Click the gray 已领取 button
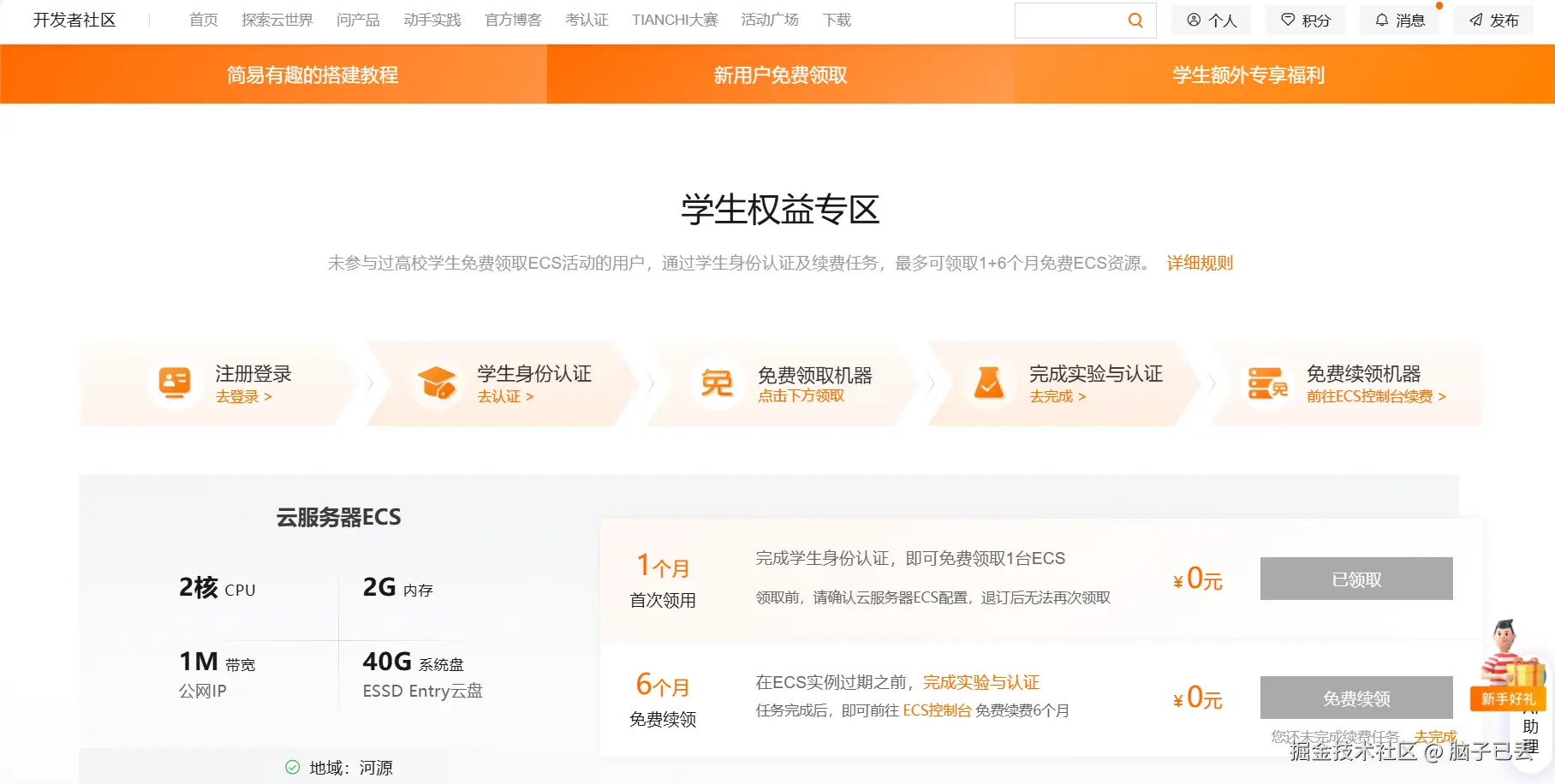The width and height of the screenshot is (1555, 784). [1356, 579]
